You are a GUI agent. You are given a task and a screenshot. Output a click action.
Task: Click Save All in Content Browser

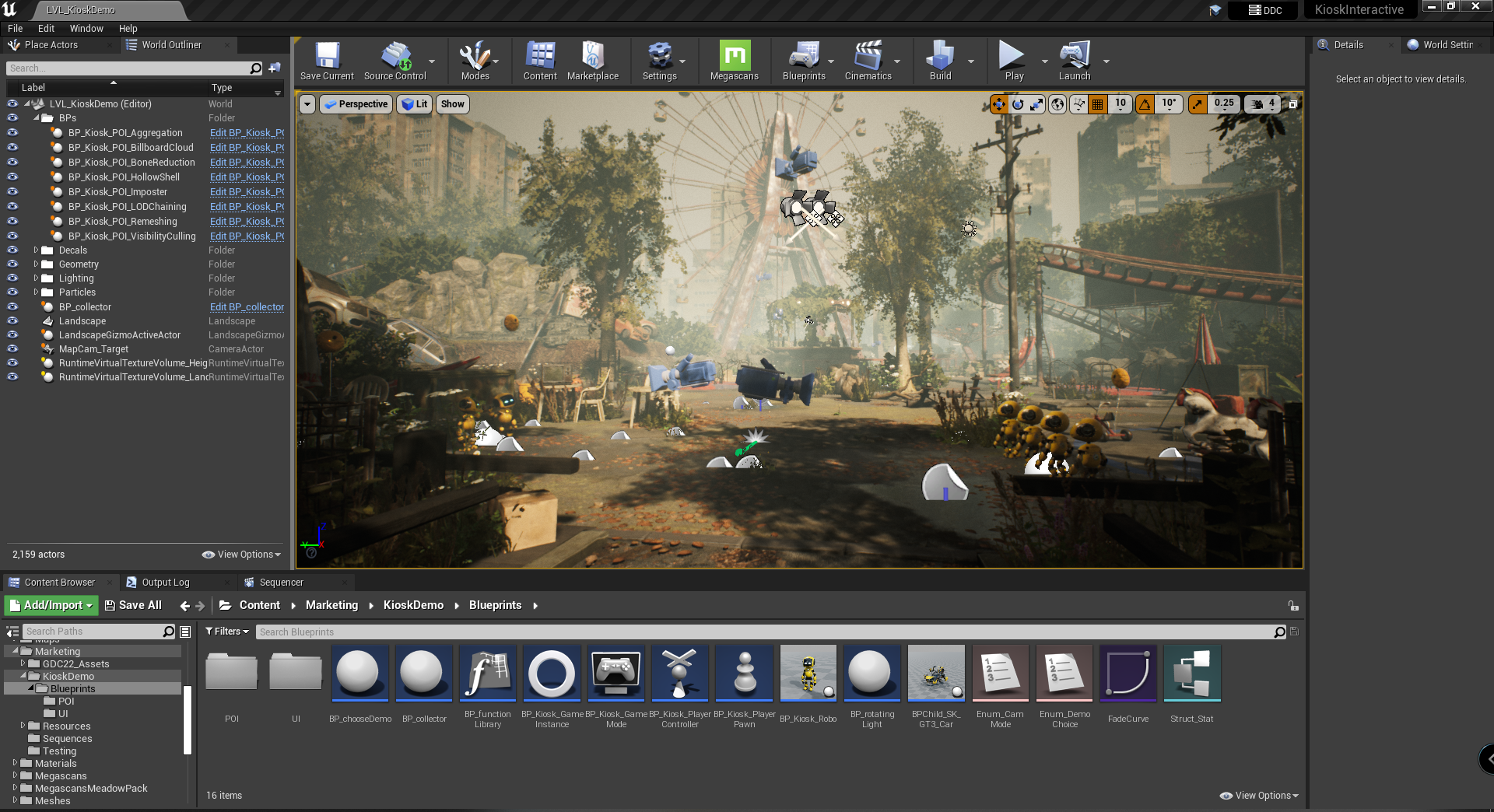pyautogui.click(x=133, y=605)
